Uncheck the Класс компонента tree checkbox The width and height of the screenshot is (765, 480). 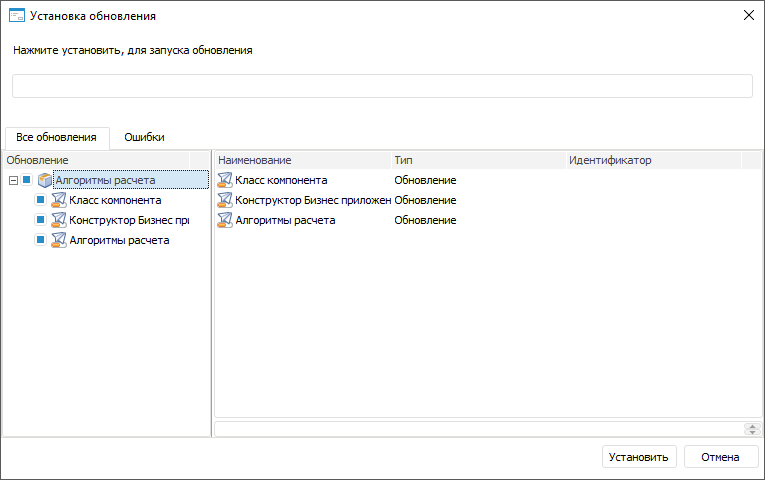[x=41, y=200]
